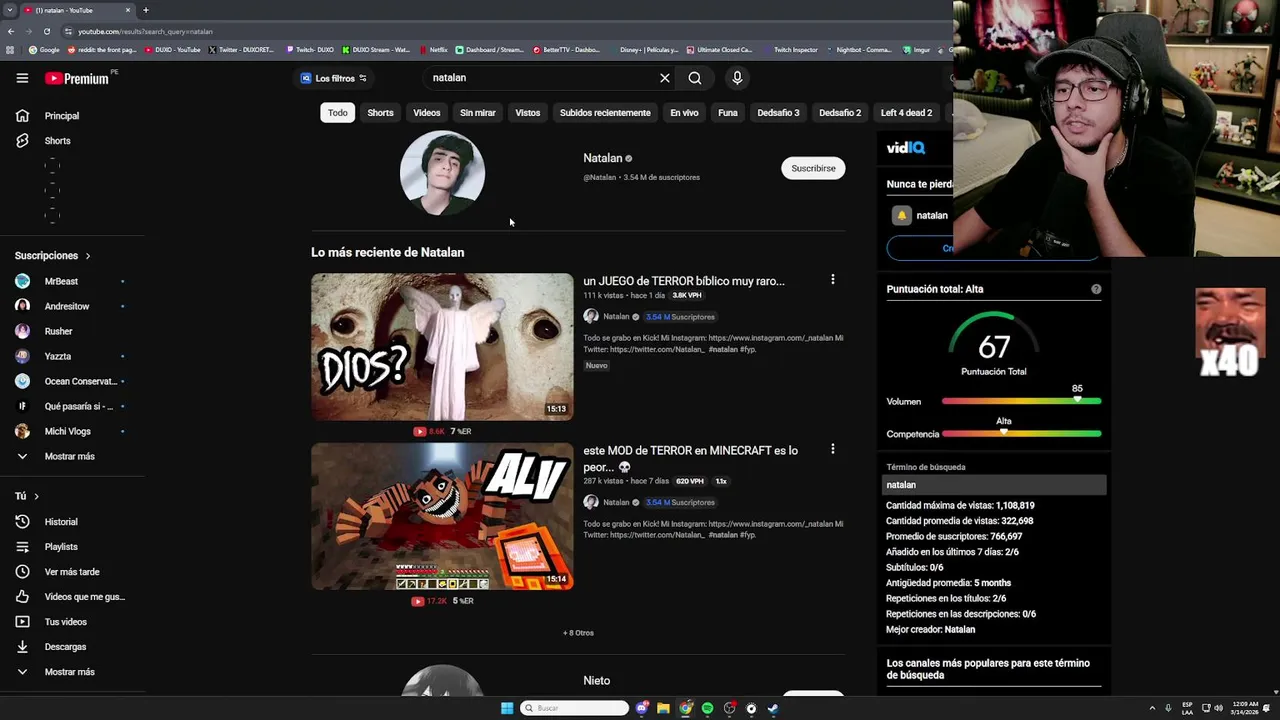Select the Dedsafio 3 chip
Image resolution: width=1280 pixels, height=720 pixels.
[x=778, y=113]
